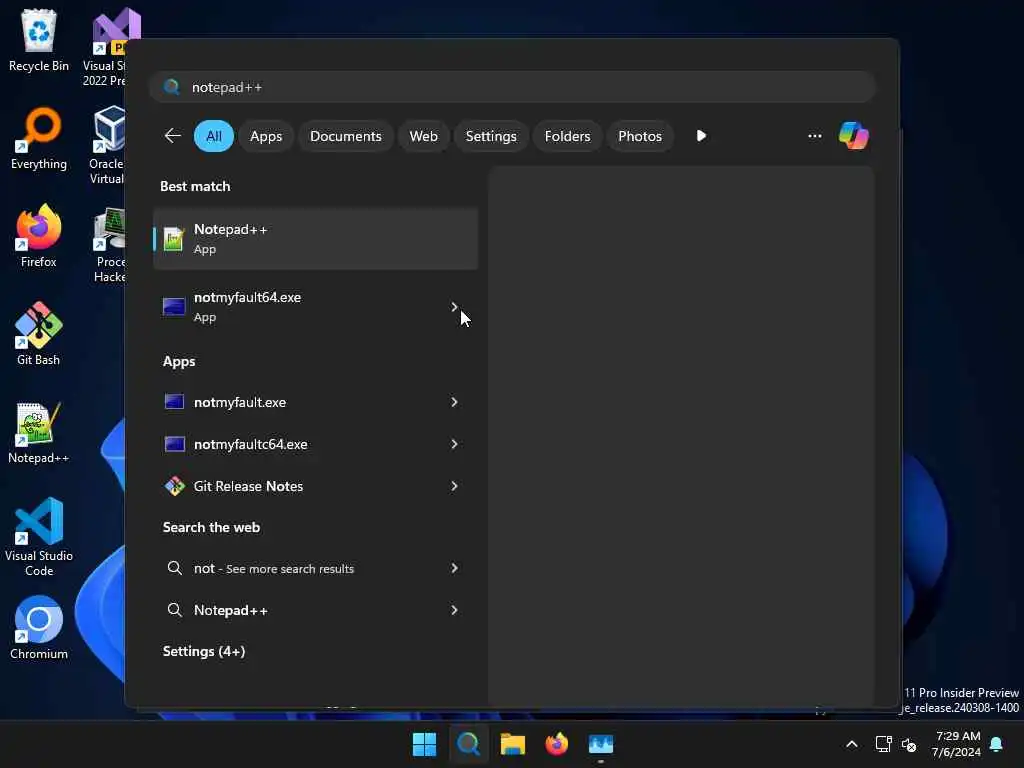Image resolution: width=1024 pixels, height=768 pixels.
Task: Open the notification bell
Action: coord(996,744)
